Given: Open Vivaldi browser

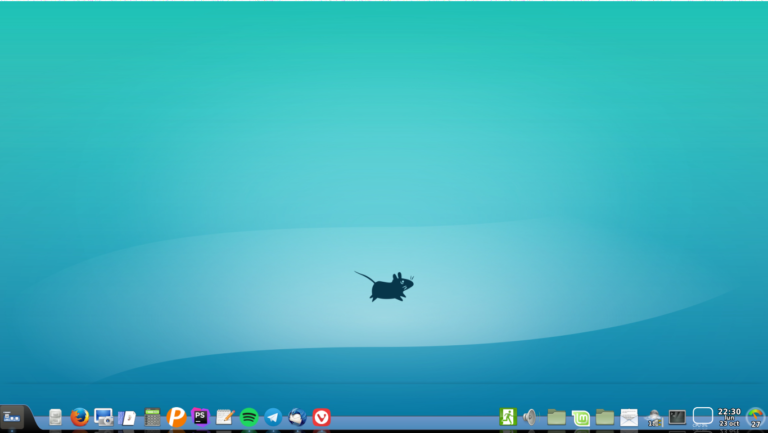Looking at the screenshot, I should (x=322, y=417).
